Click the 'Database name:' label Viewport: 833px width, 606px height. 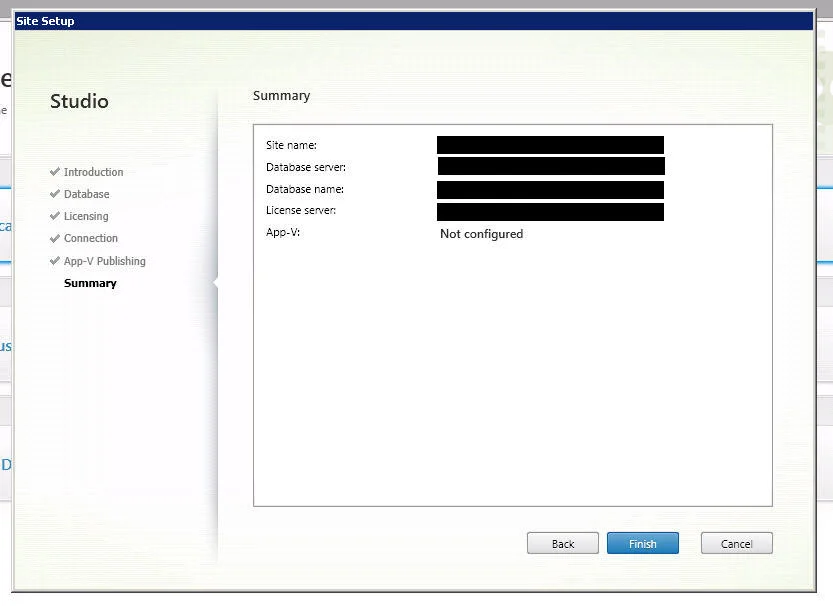pos(305,189)
